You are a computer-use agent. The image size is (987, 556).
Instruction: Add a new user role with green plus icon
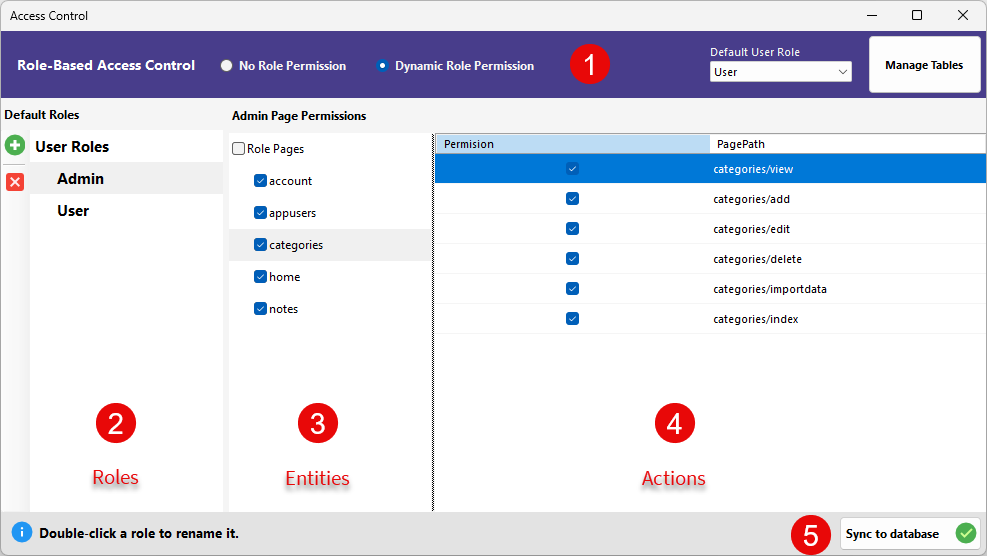(x=14, y=145)
